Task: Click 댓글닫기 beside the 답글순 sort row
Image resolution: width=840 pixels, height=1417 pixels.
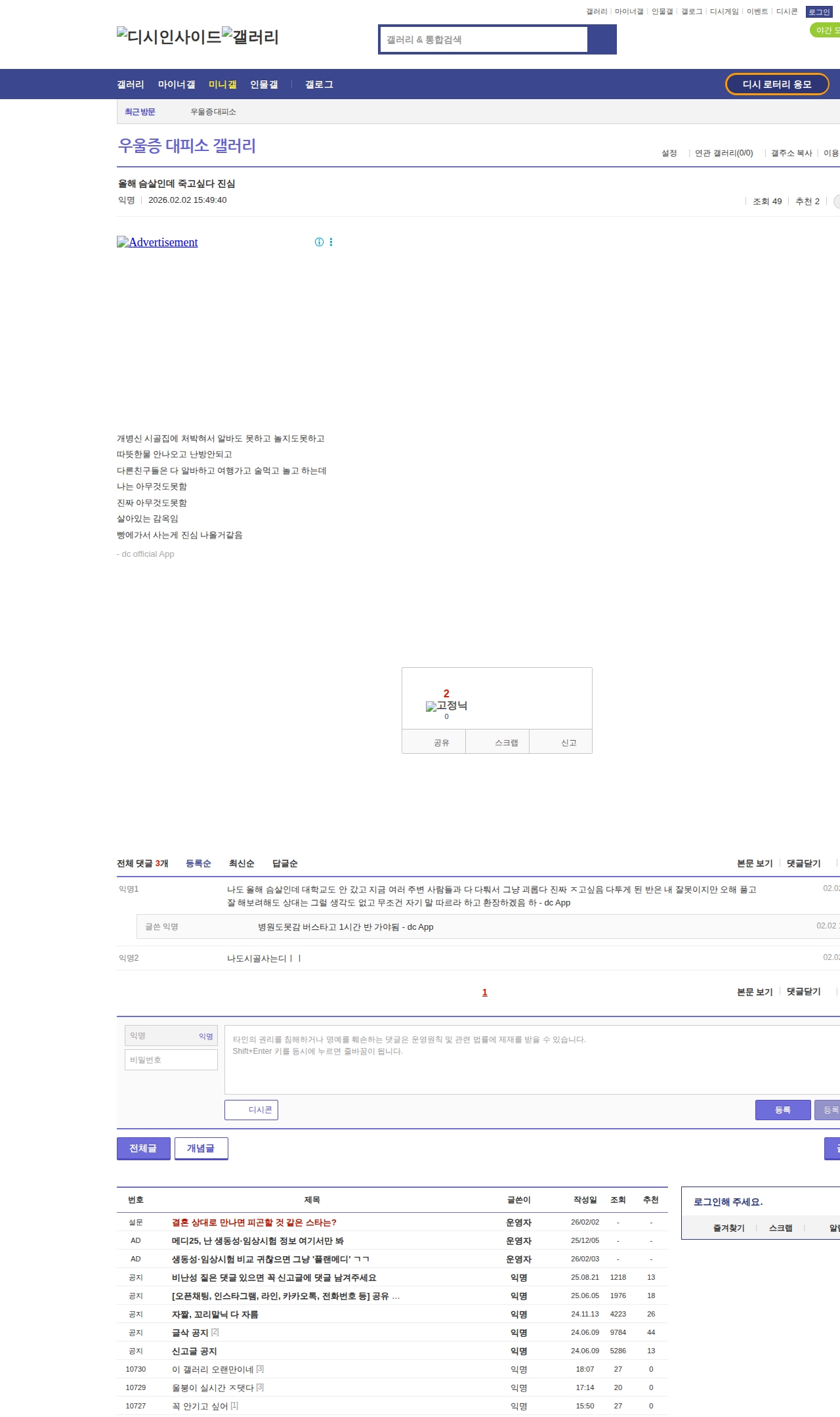Action: coord(804,863)
